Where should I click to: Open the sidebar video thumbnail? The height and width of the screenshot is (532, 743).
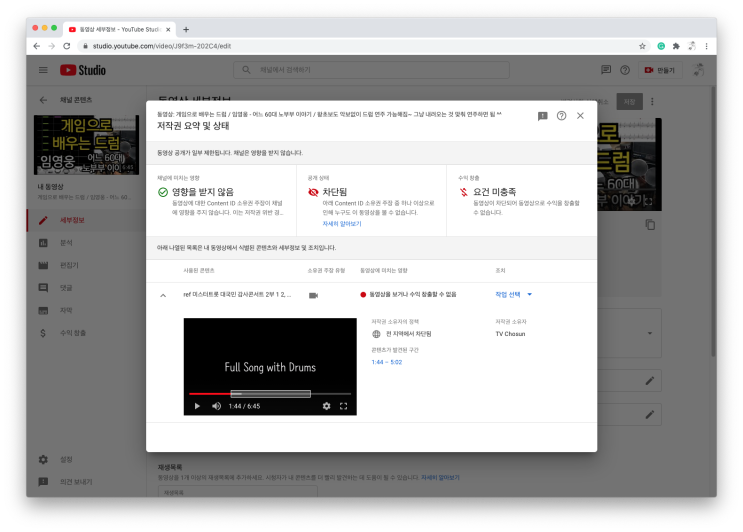86,144
